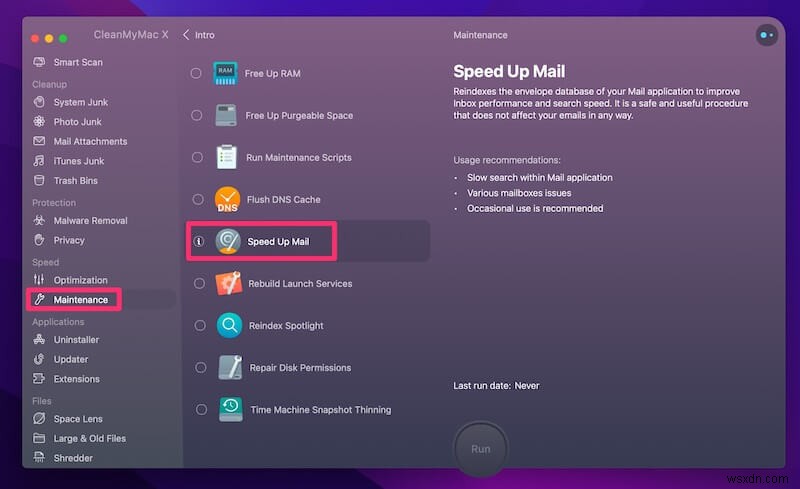800x489 pixels.
Task: Go back using the chevron before Intro
Action: 186,34
